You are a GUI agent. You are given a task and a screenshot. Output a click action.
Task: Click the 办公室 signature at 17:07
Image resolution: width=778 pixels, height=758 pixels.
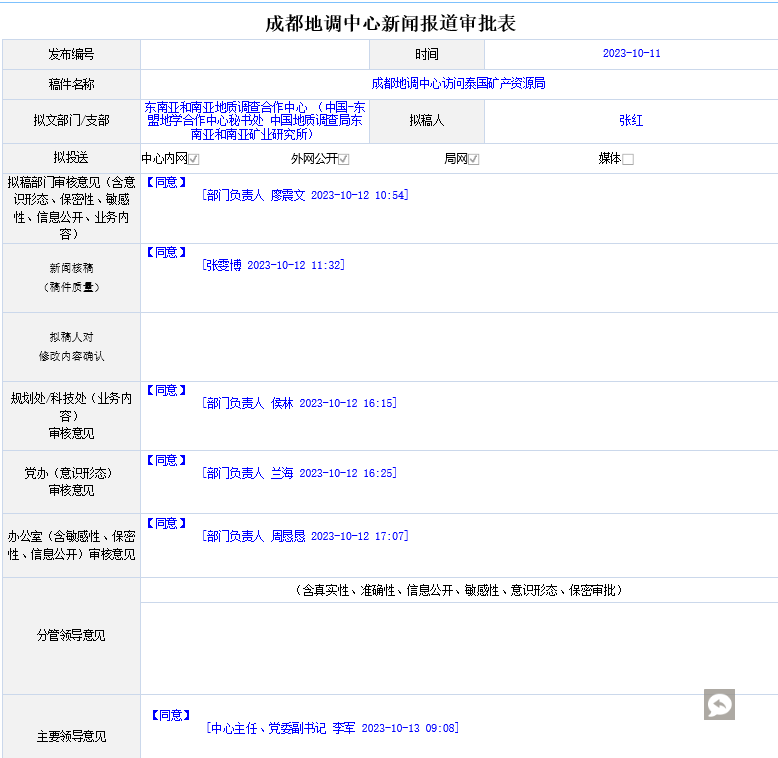coord(304,537)
